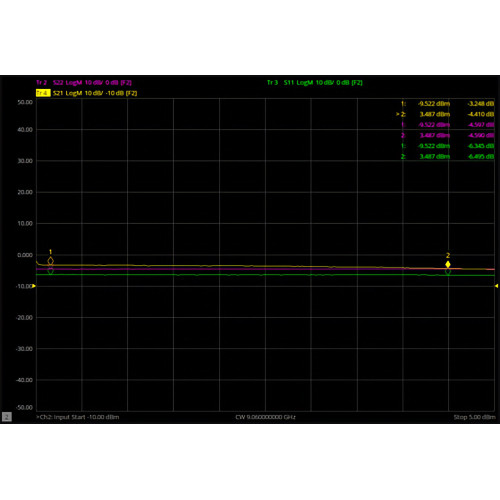The height and width of the screenshot is (500, 500).
Task: Click the Ch2 Input Start -10.00 dBm field
Action: click(x=78, y=417)
